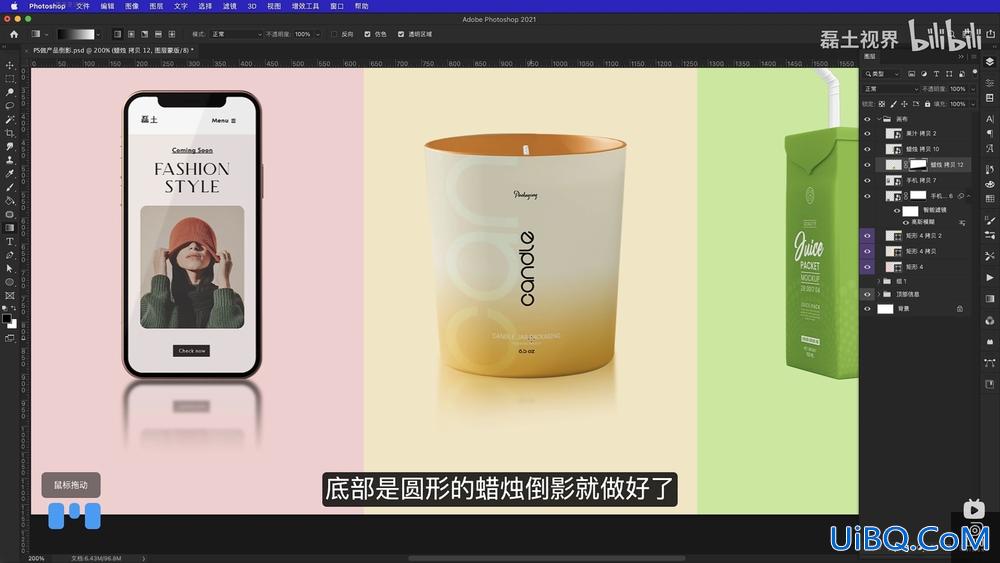Viewport: 1000px width, 563px height.
Task: Click the foreground color swatch
Action: pos(7,318)
